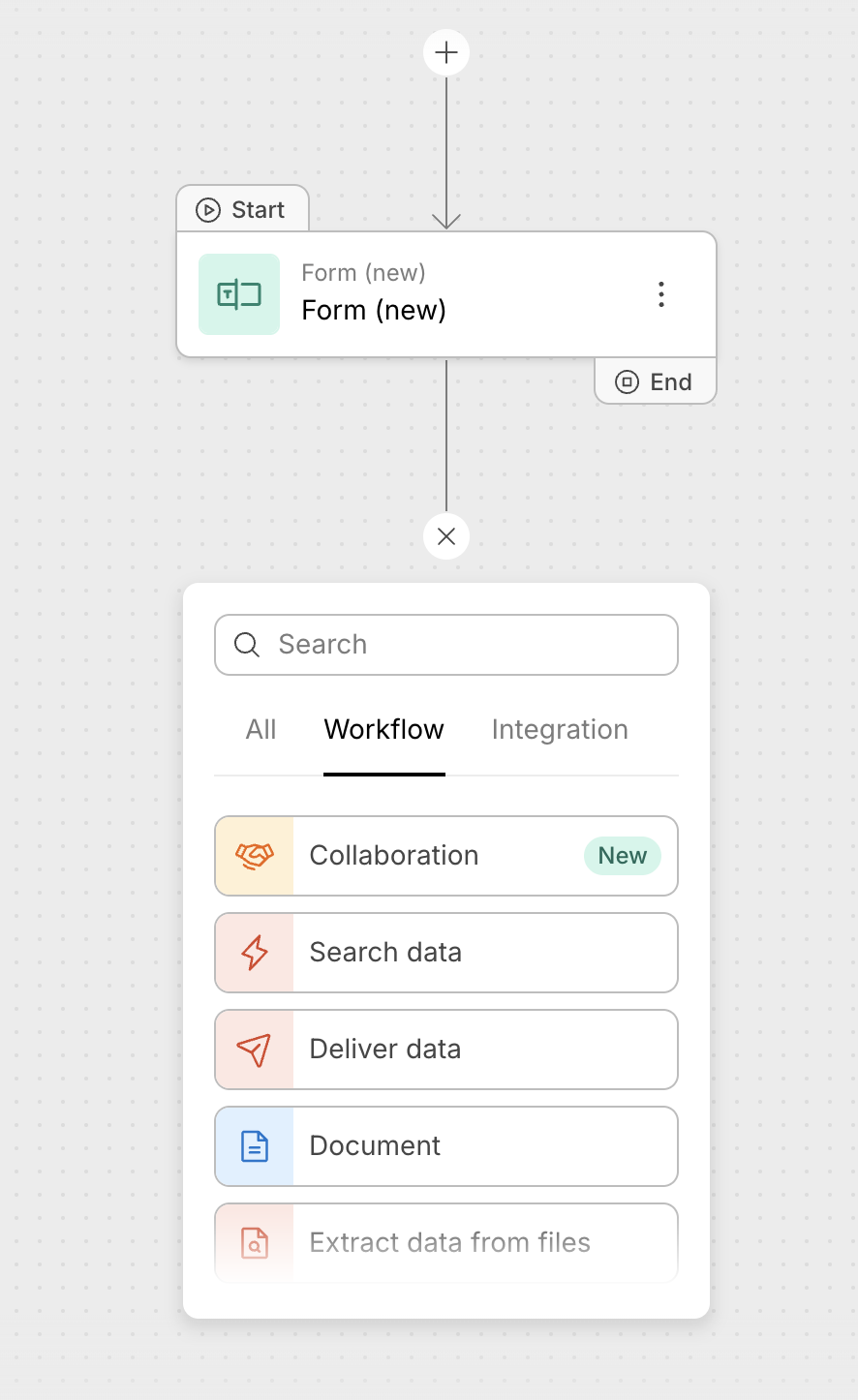Click the blue Document file icon

click(255, 1146)
